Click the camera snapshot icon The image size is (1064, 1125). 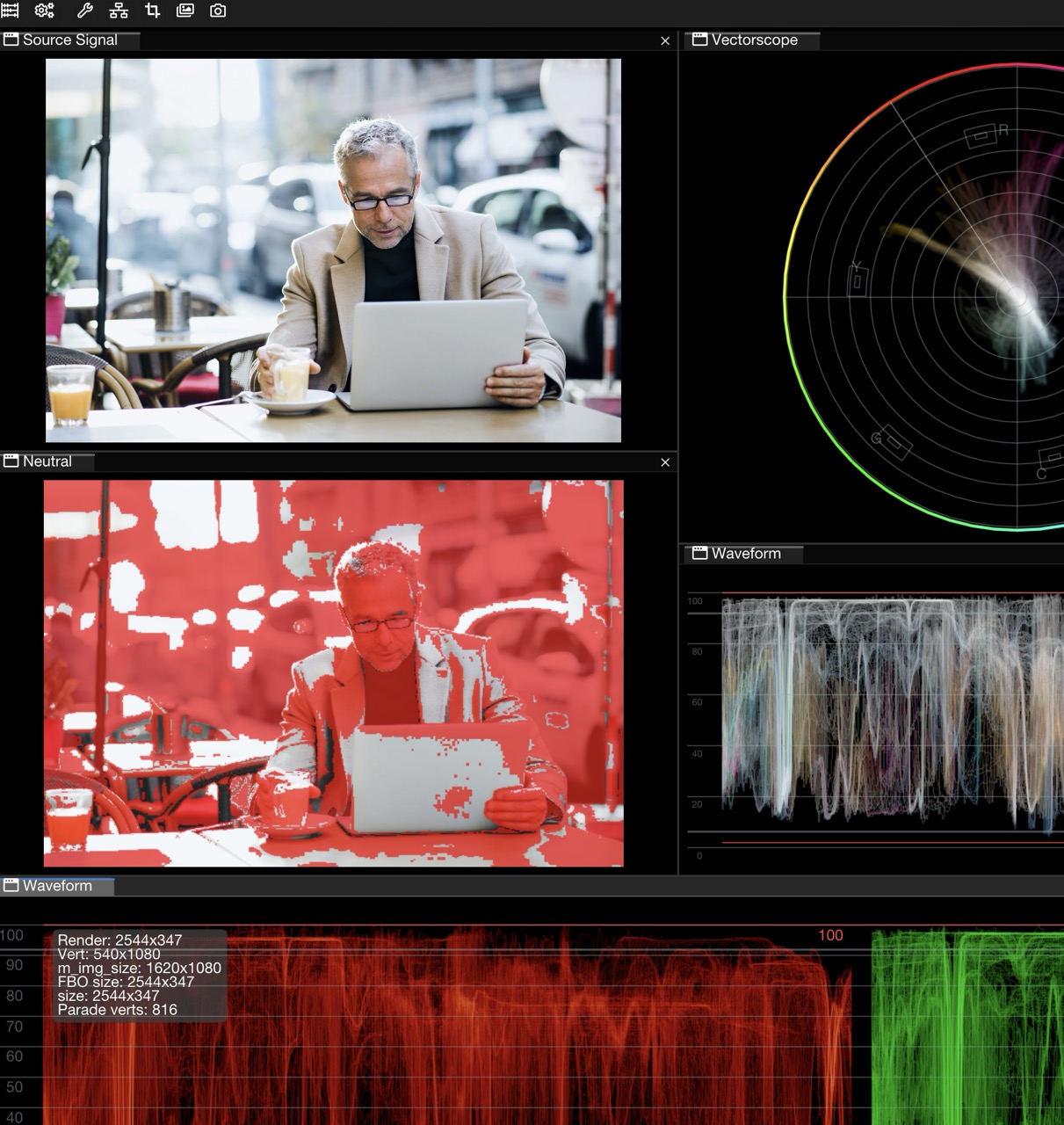tap(218, 11)
